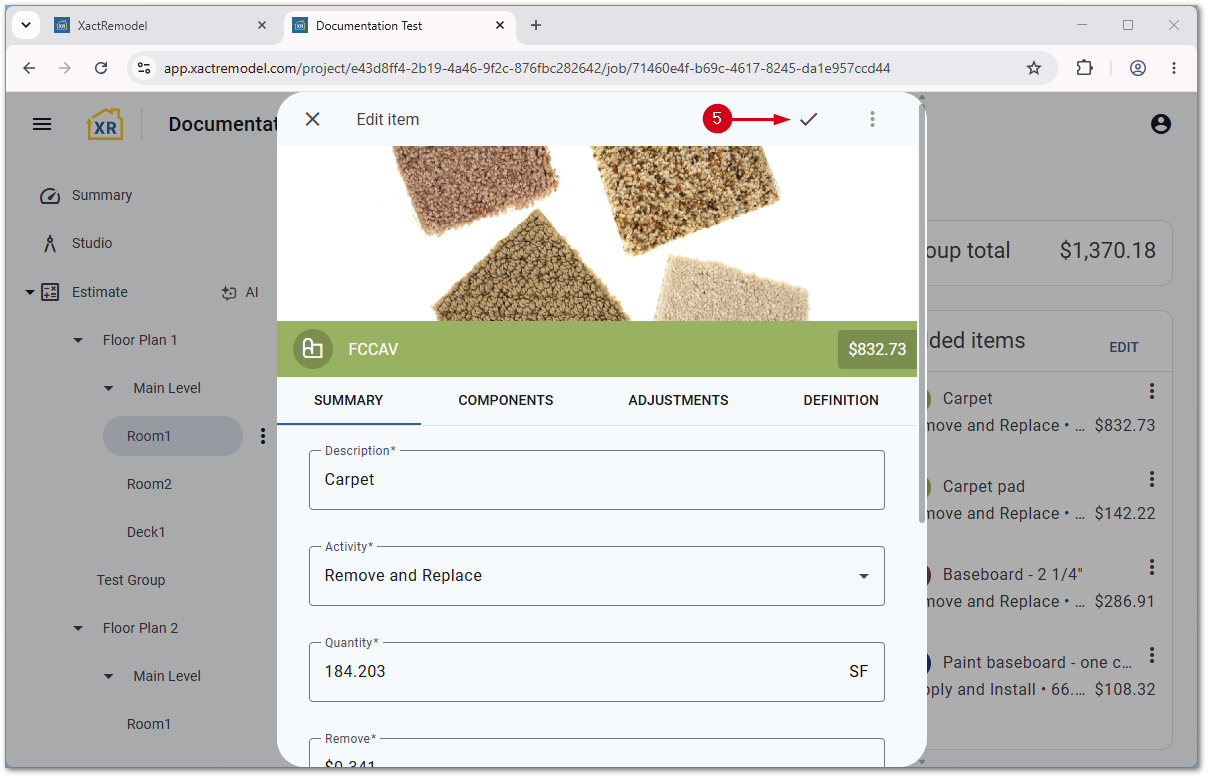The width and height of the screenshot is (1207, 777).
Task: Open options menu for selected Room1
Action: (x=263, y=436)
